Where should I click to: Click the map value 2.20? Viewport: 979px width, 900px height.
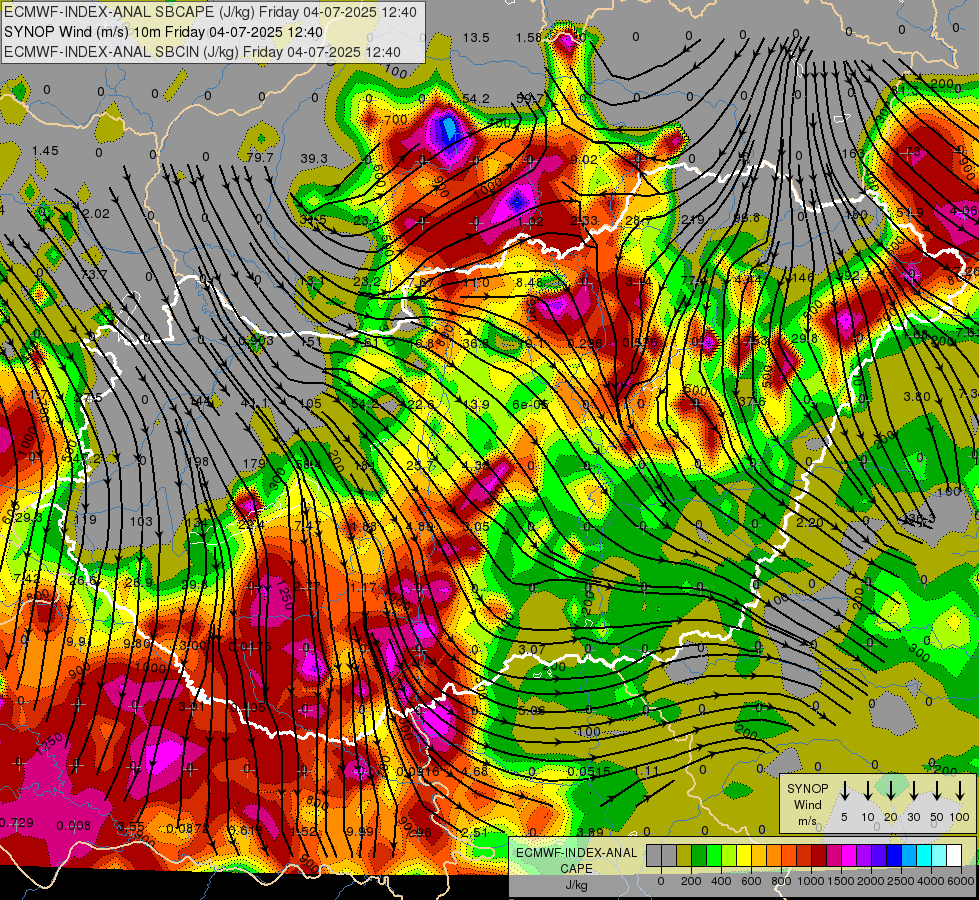(x=809, y=523)
